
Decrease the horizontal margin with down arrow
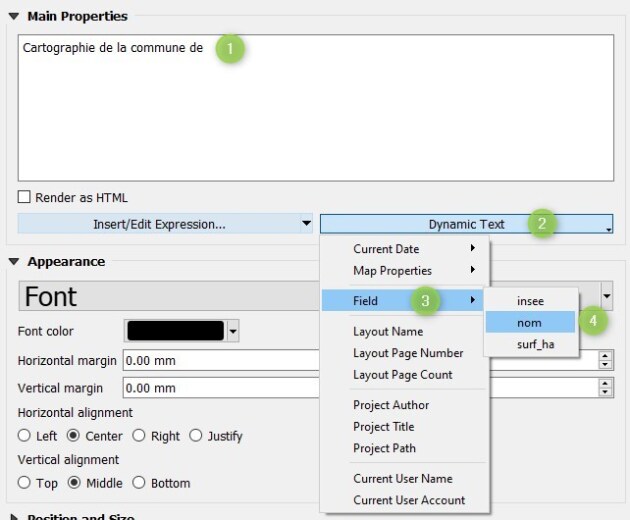pos(605,365)
